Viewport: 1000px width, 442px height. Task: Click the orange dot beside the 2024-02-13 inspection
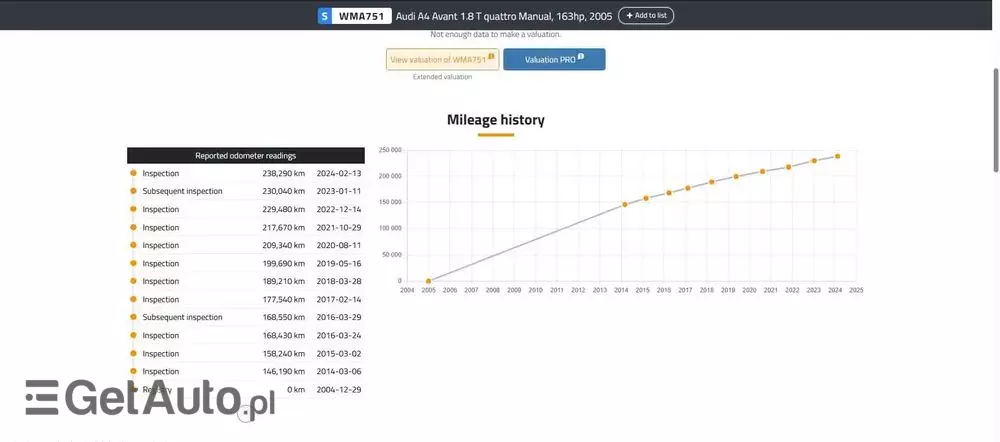pos(133,173)
